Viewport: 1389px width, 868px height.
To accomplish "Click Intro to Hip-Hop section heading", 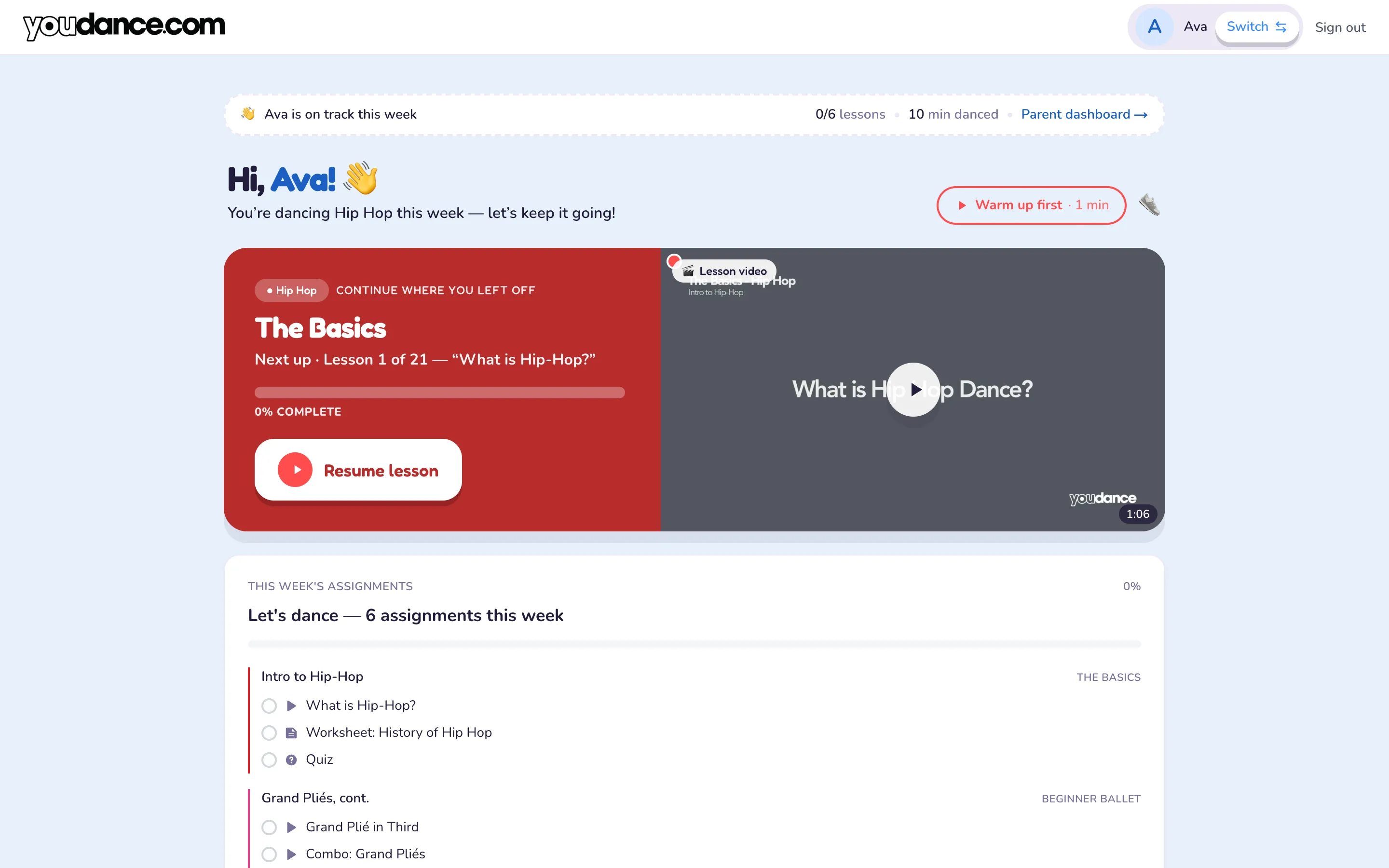I will coord(312,676).
